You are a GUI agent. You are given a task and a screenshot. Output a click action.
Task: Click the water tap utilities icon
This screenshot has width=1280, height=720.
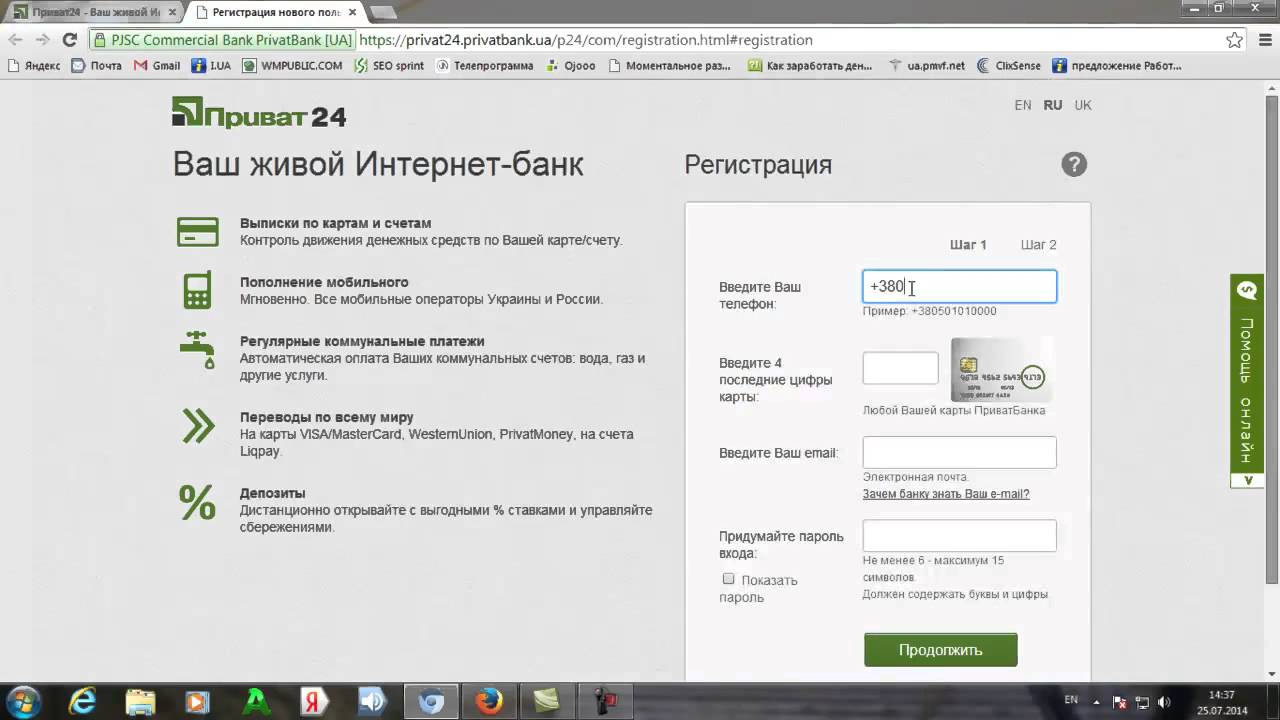[198, 350]
